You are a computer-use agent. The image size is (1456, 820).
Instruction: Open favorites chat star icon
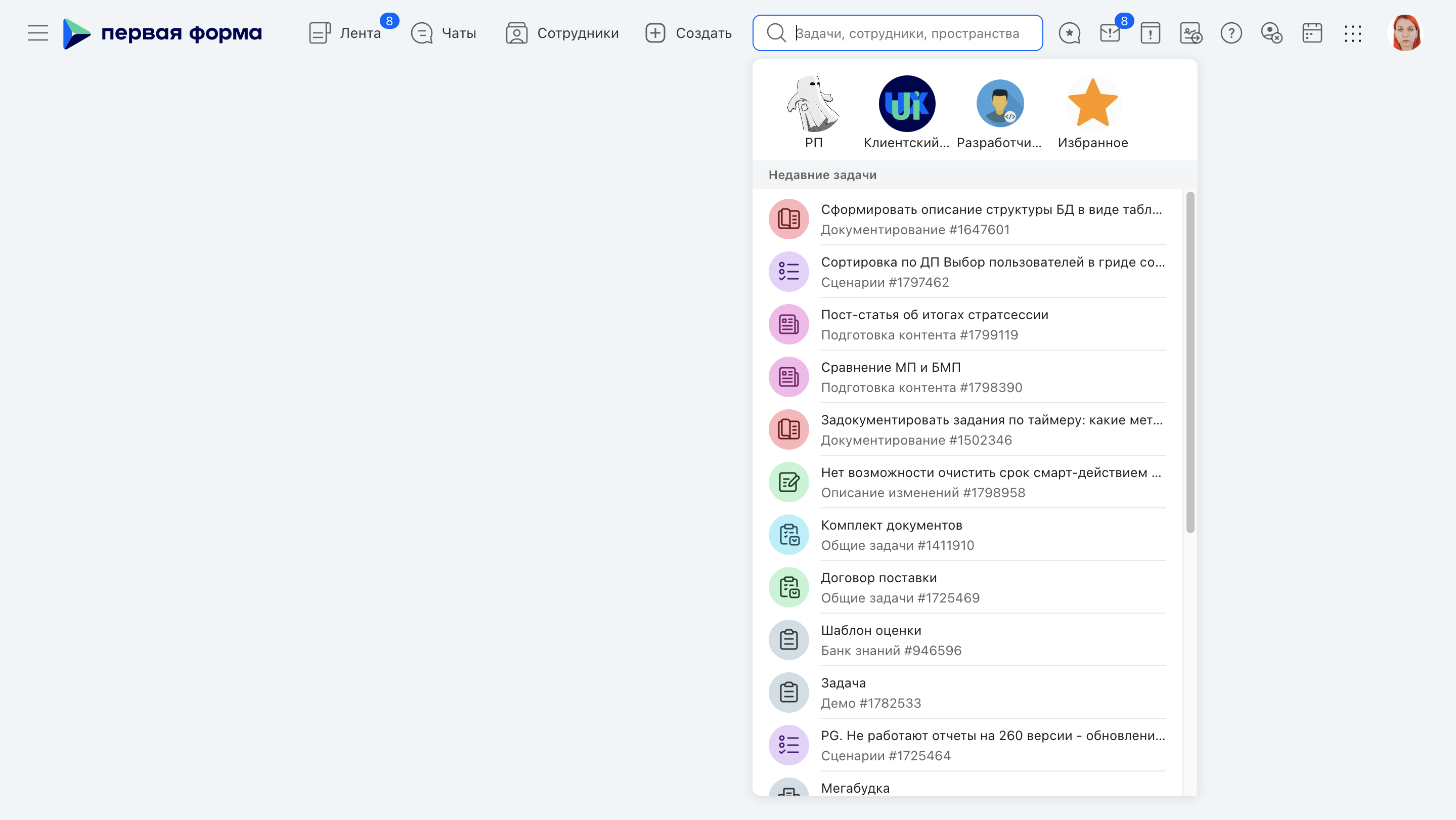coord(1070,33)
